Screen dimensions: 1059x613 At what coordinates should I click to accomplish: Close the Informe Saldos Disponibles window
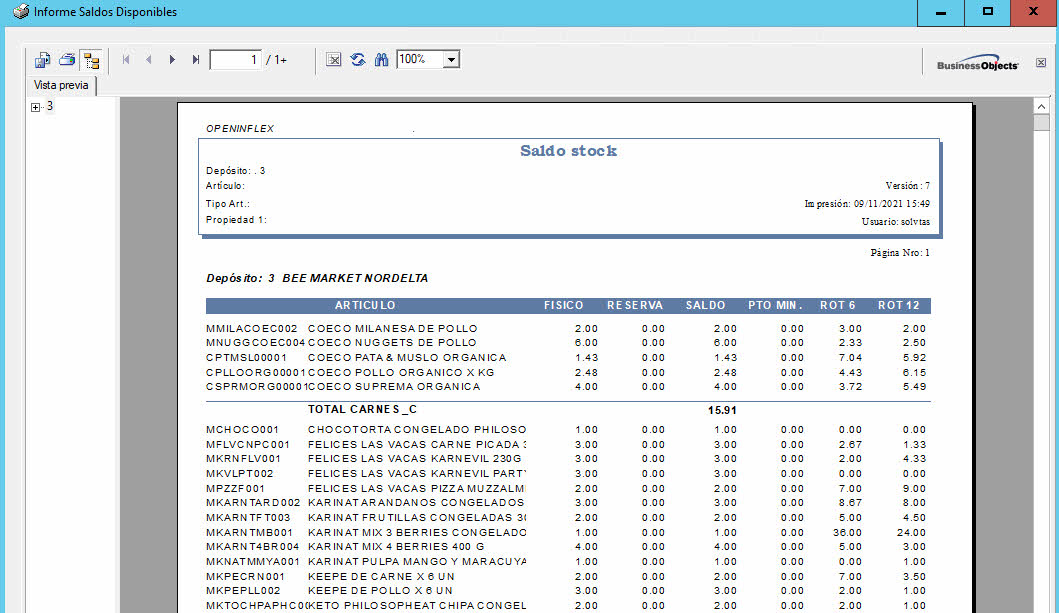[x=1034, y=12]
